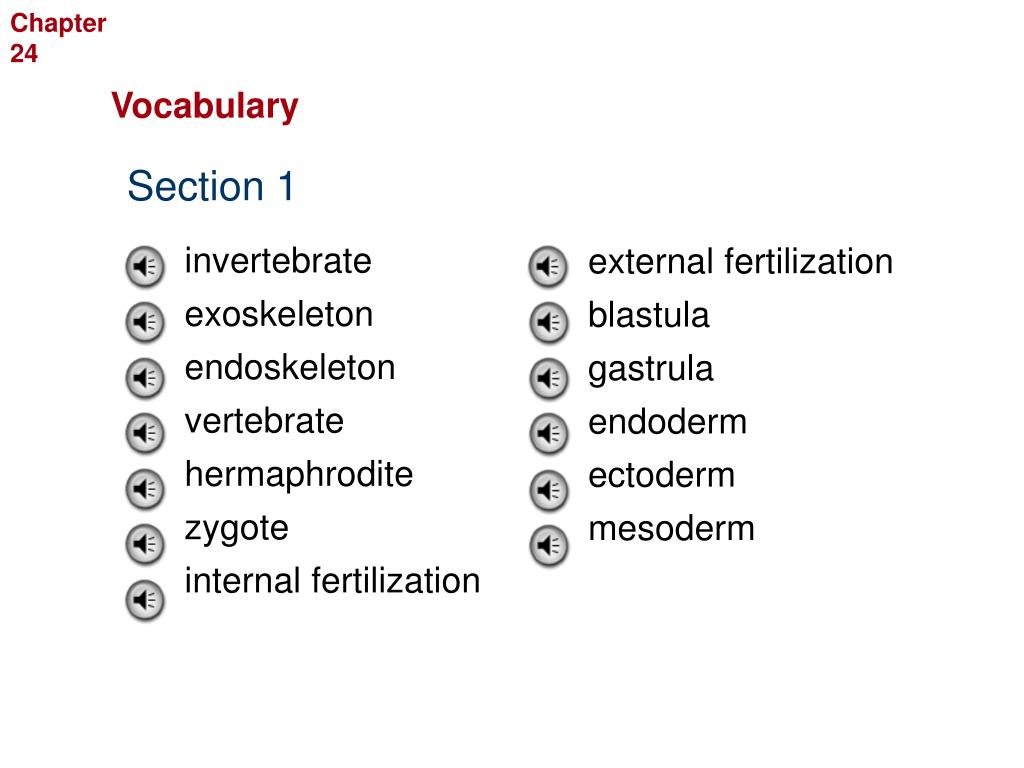The image size is (1024, 768).
Task: Play audio for mesoderm
Action: [548, 545]
